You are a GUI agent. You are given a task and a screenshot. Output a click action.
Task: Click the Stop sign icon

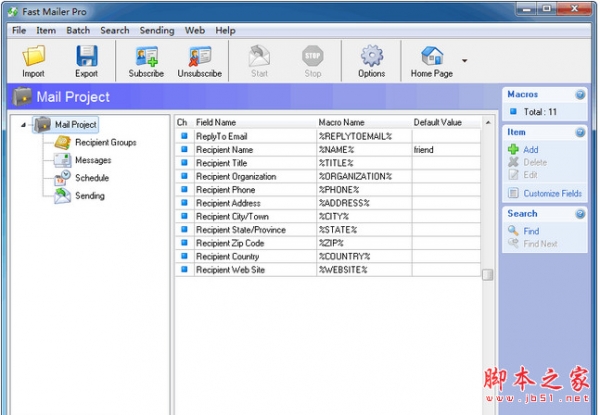click(x=313, y=56)
